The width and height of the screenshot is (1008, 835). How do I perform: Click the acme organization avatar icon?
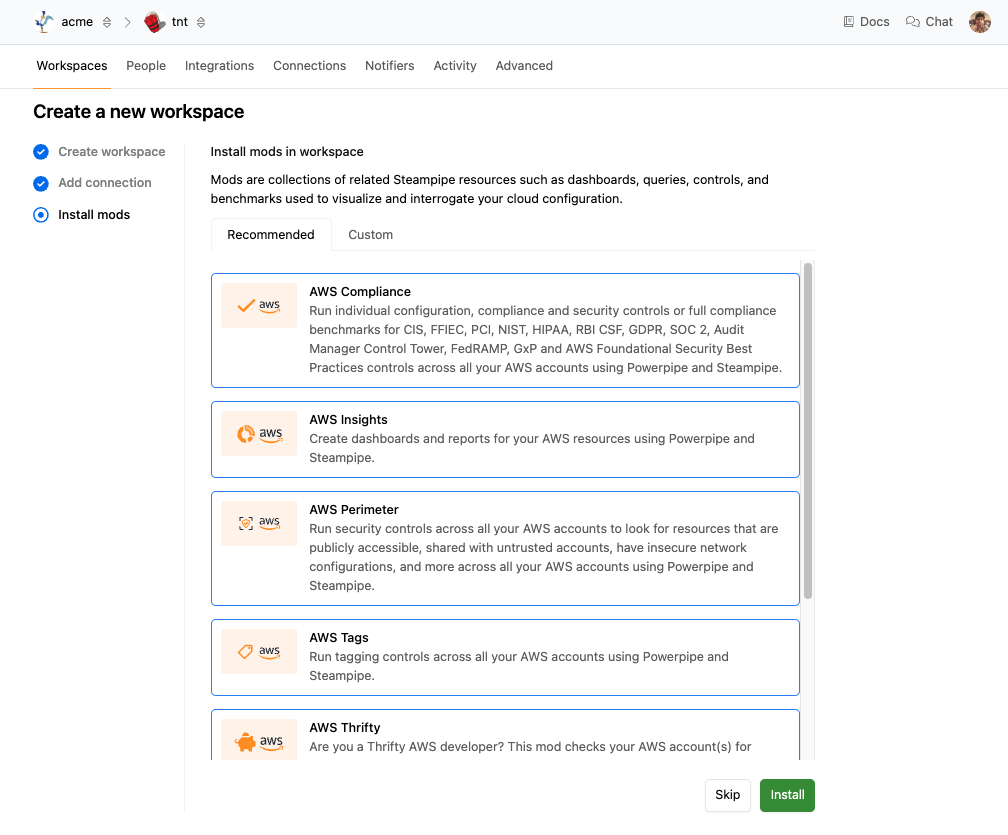(44, 21)
